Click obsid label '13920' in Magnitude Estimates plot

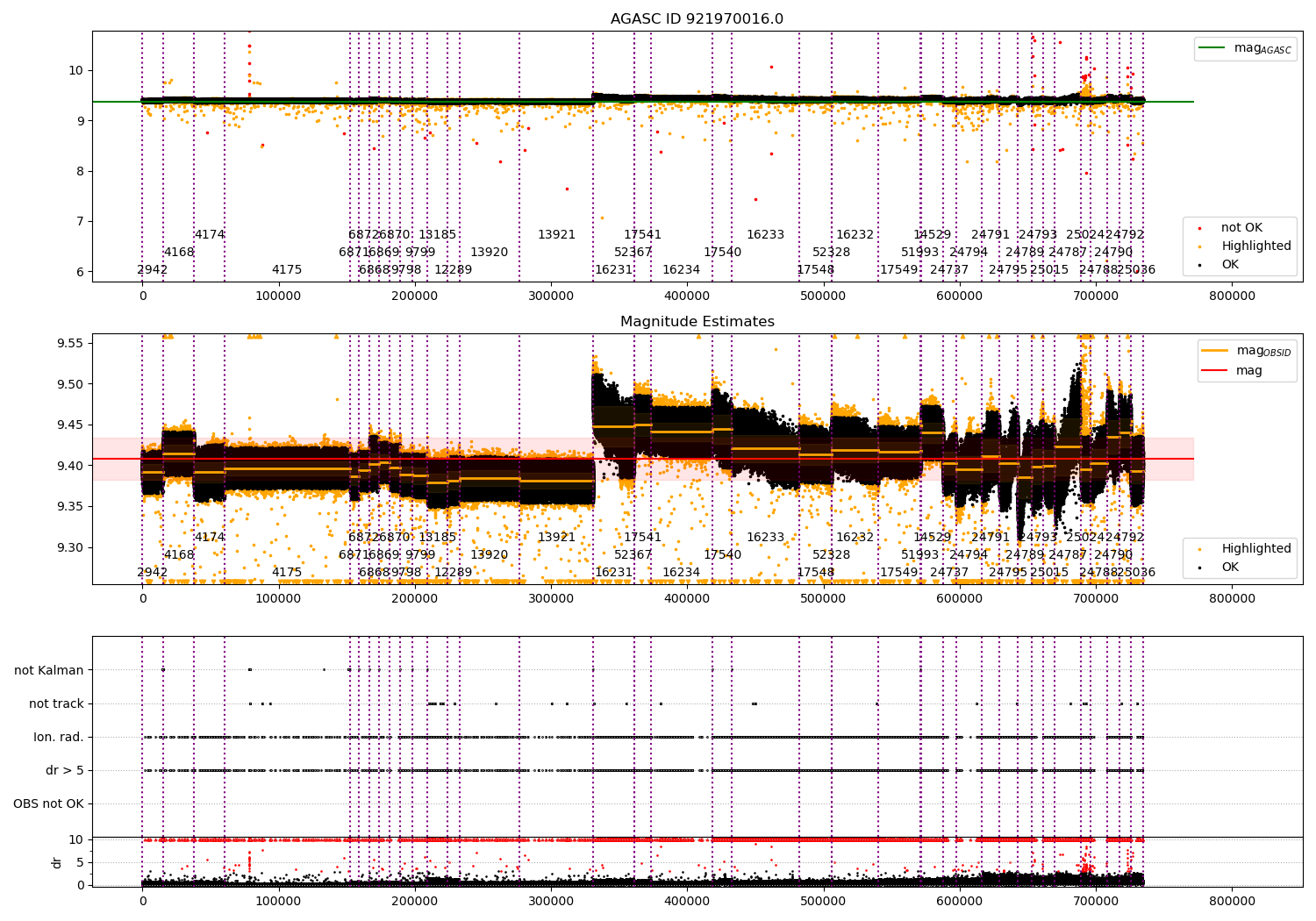(490, 555)
